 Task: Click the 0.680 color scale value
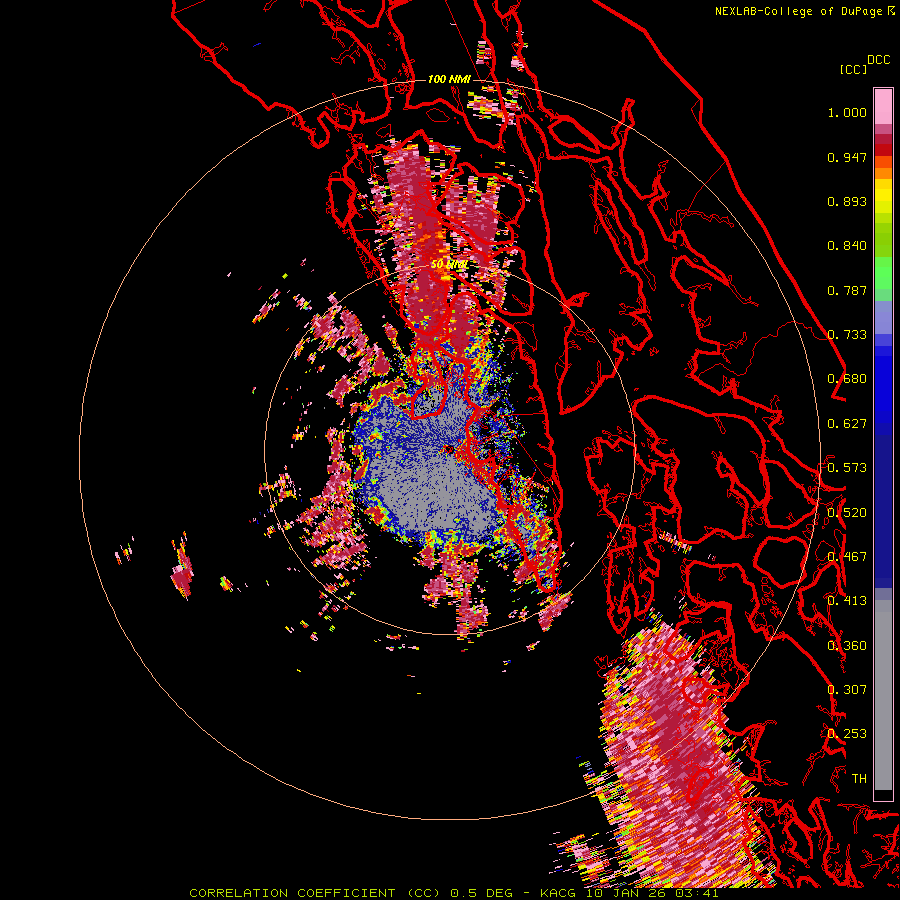(x=847, y=379)
